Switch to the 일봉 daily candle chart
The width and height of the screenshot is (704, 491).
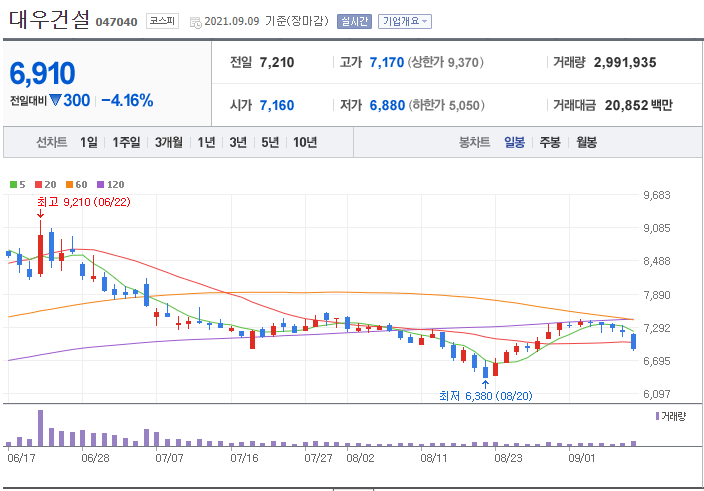click(514, 142)
